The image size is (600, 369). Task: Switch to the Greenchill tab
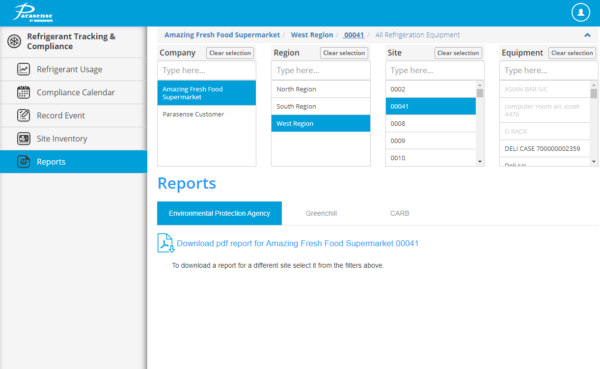click(321, 213)
